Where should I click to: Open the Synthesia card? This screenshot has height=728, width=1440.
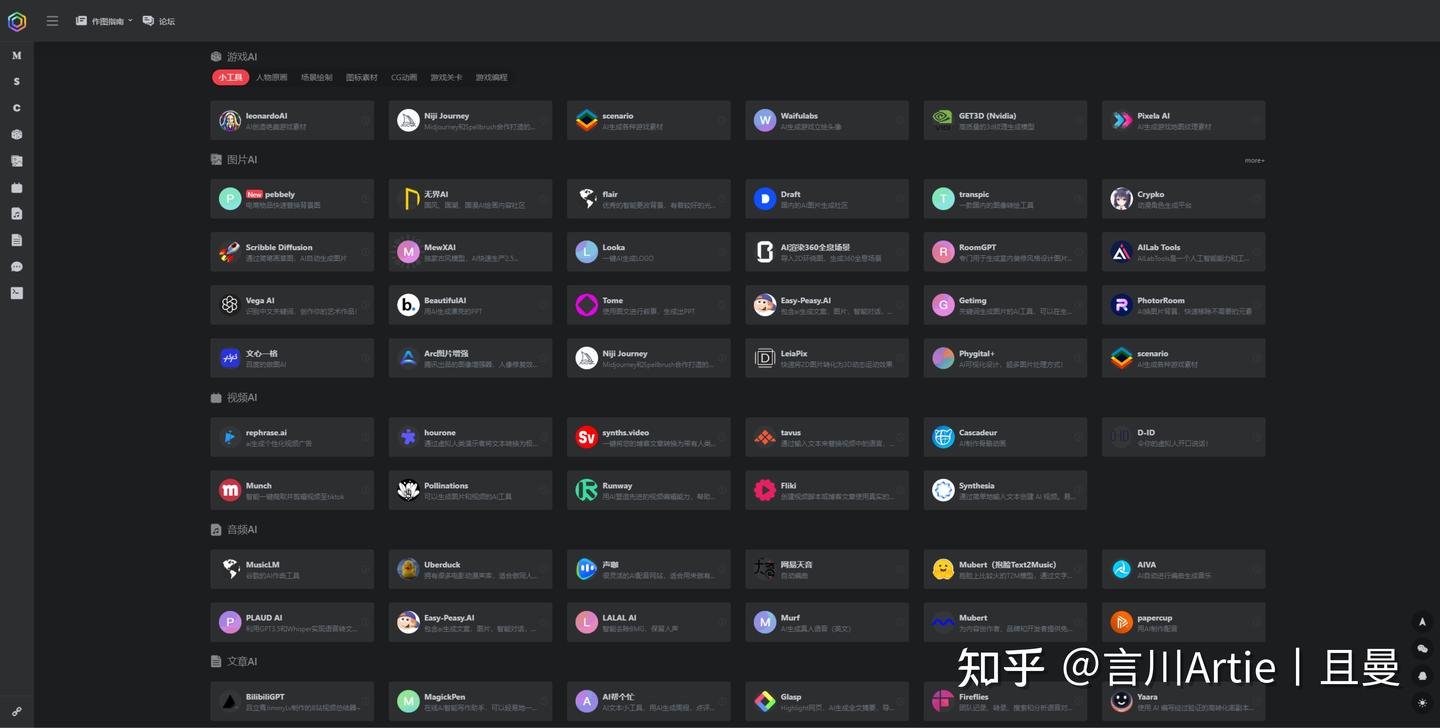click(x=1005, y=490)
